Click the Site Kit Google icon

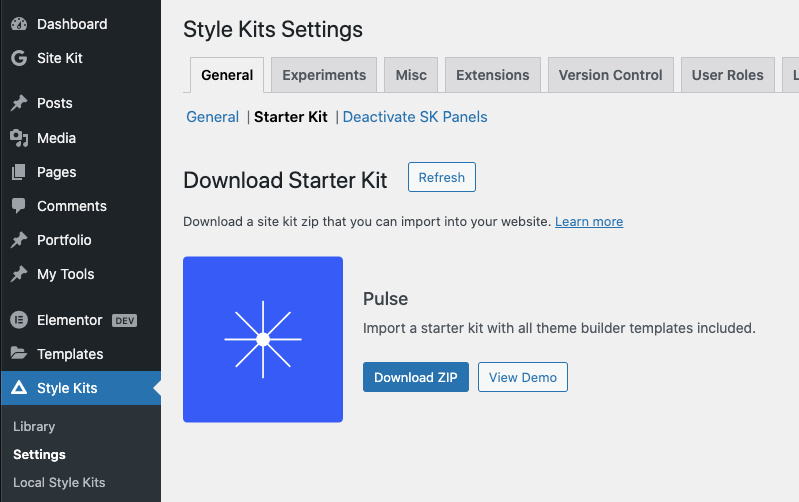click(19, 58)
